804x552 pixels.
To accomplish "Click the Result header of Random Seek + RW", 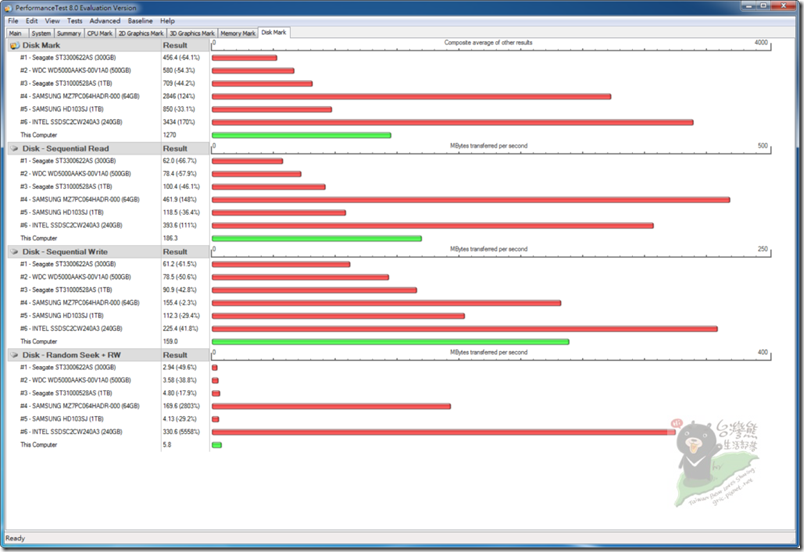I will click(x=175, y=355).
